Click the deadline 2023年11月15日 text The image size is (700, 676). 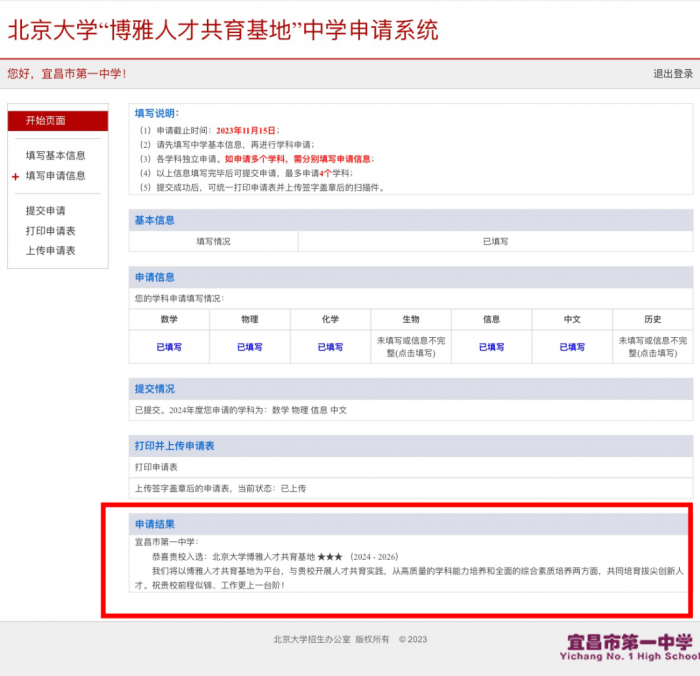[x=246, y=131]
